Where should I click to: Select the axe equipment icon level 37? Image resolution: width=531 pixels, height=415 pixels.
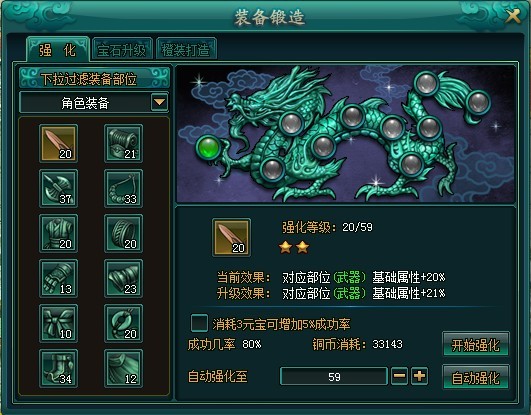59,188
